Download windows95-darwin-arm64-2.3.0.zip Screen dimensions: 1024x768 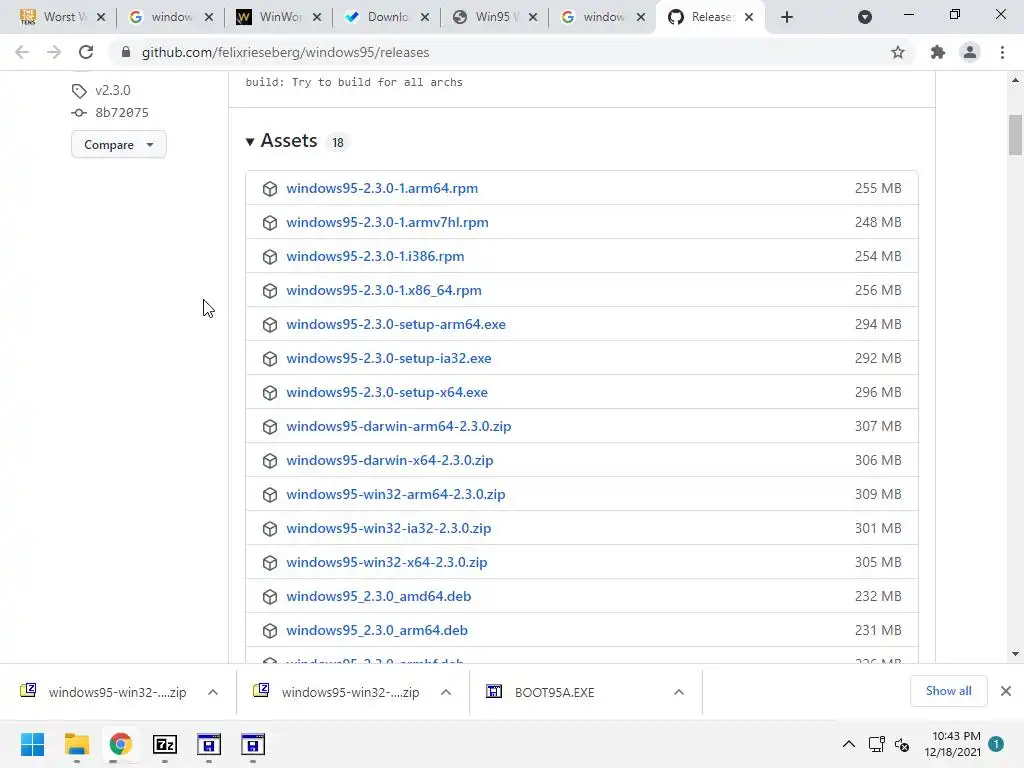398,426
